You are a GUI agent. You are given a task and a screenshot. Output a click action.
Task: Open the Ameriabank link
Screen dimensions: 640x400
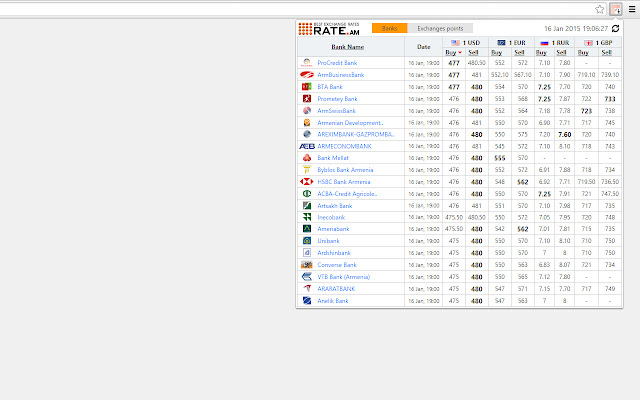(333, 229)
